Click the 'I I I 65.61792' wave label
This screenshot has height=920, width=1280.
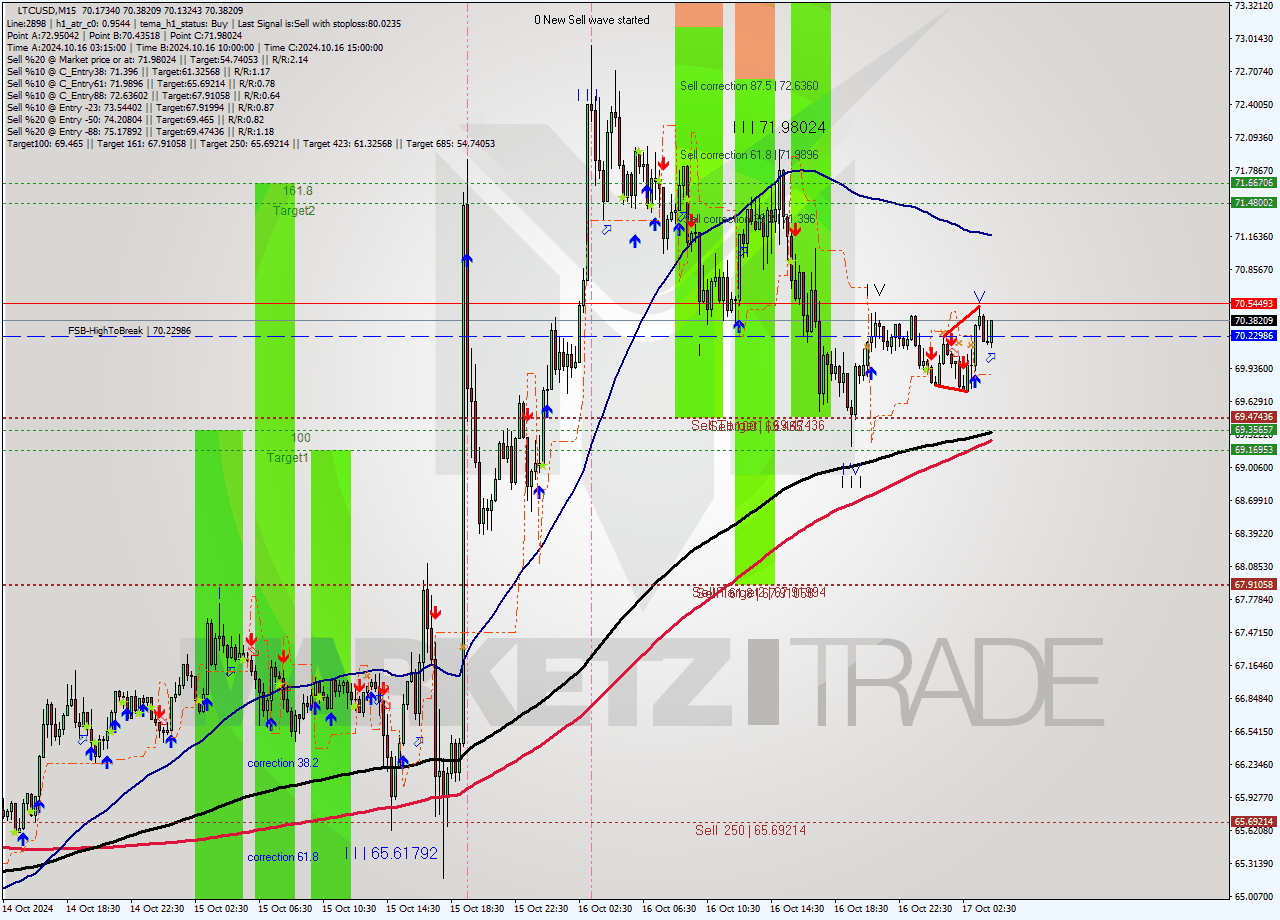[391, 853]
